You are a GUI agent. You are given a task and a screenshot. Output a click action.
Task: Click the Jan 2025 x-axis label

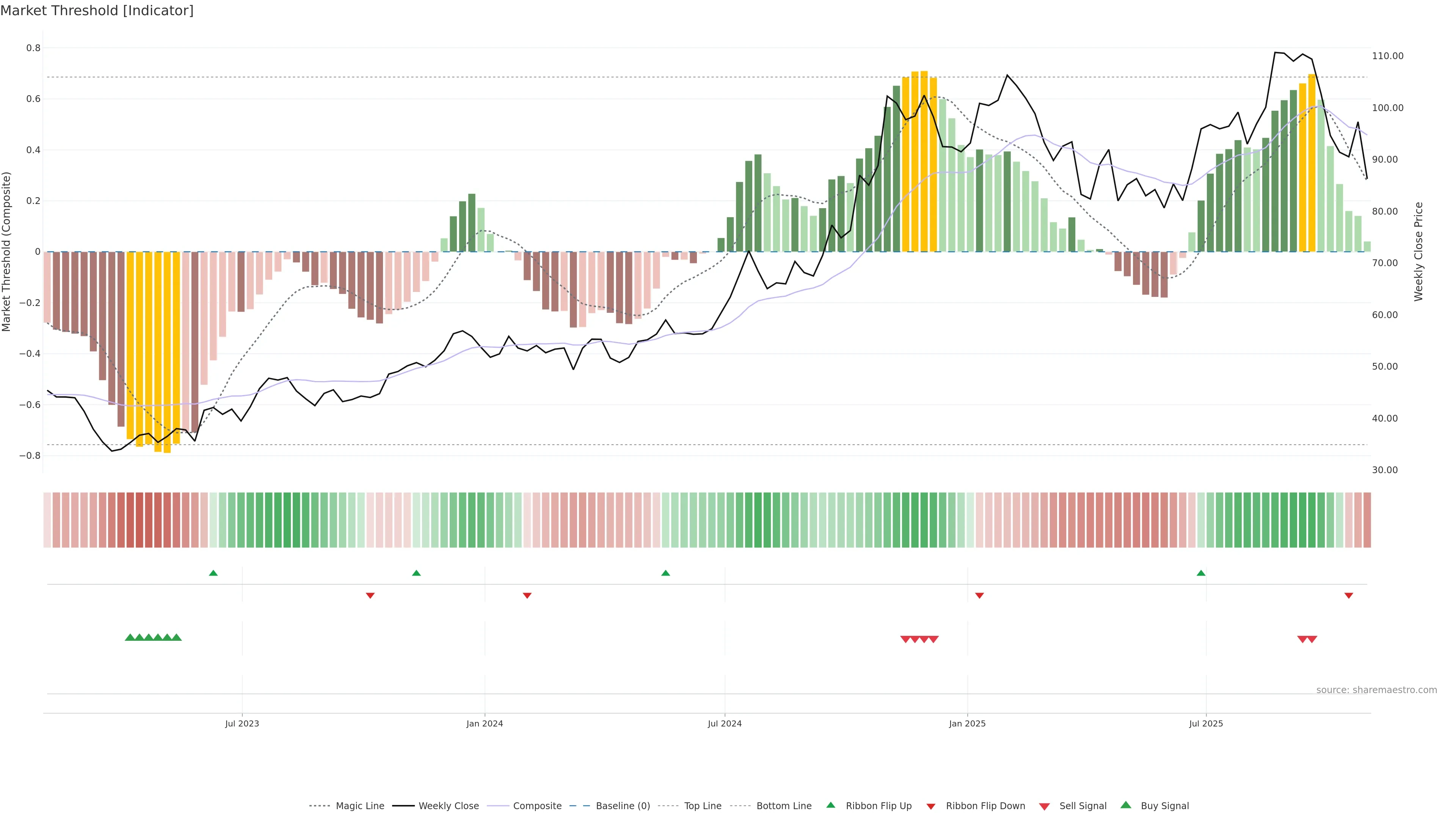coord(967,723)
